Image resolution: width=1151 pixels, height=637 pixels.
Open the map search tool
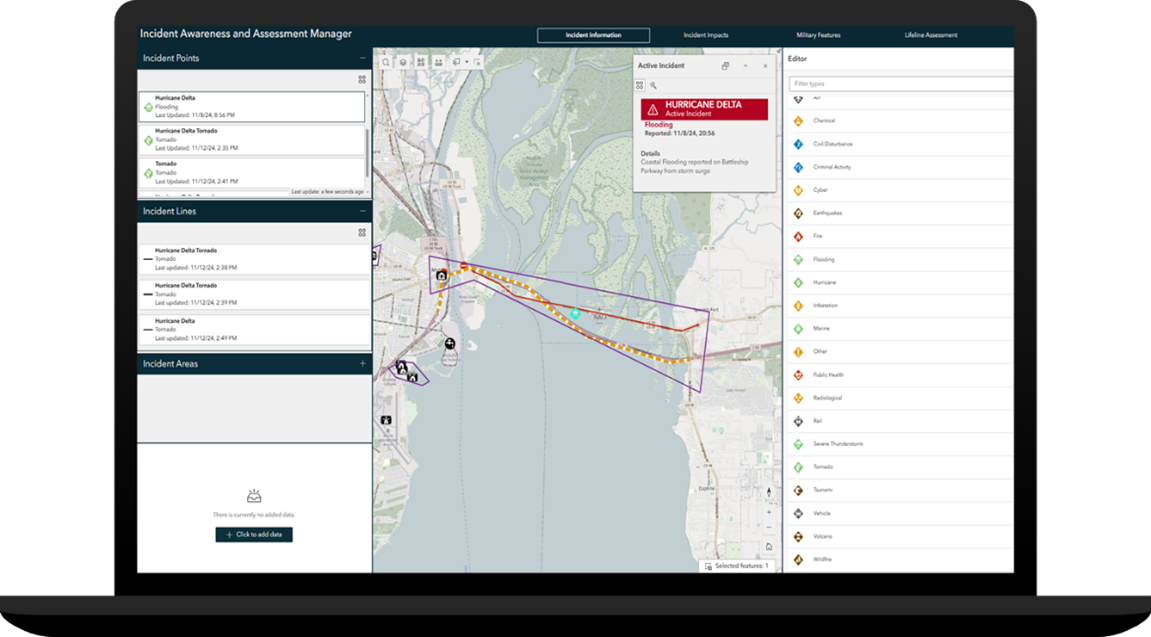pos(387,62)
